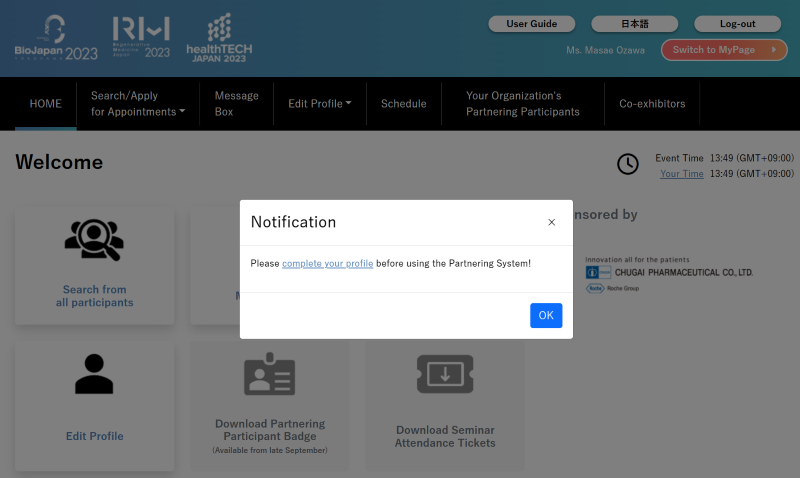Open the User Guide
Image resolution: width=800 pixels, height=478 pixels.
coord(532,23)
